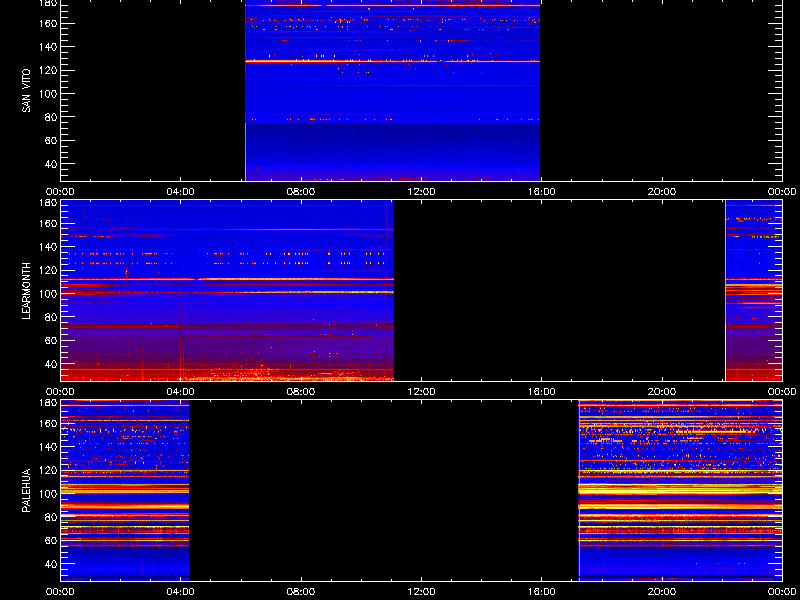The width and height of the screenshot is (800, 600).
Task: Click the 16:00 time label under Palehua
Action: tap(542, 592)
